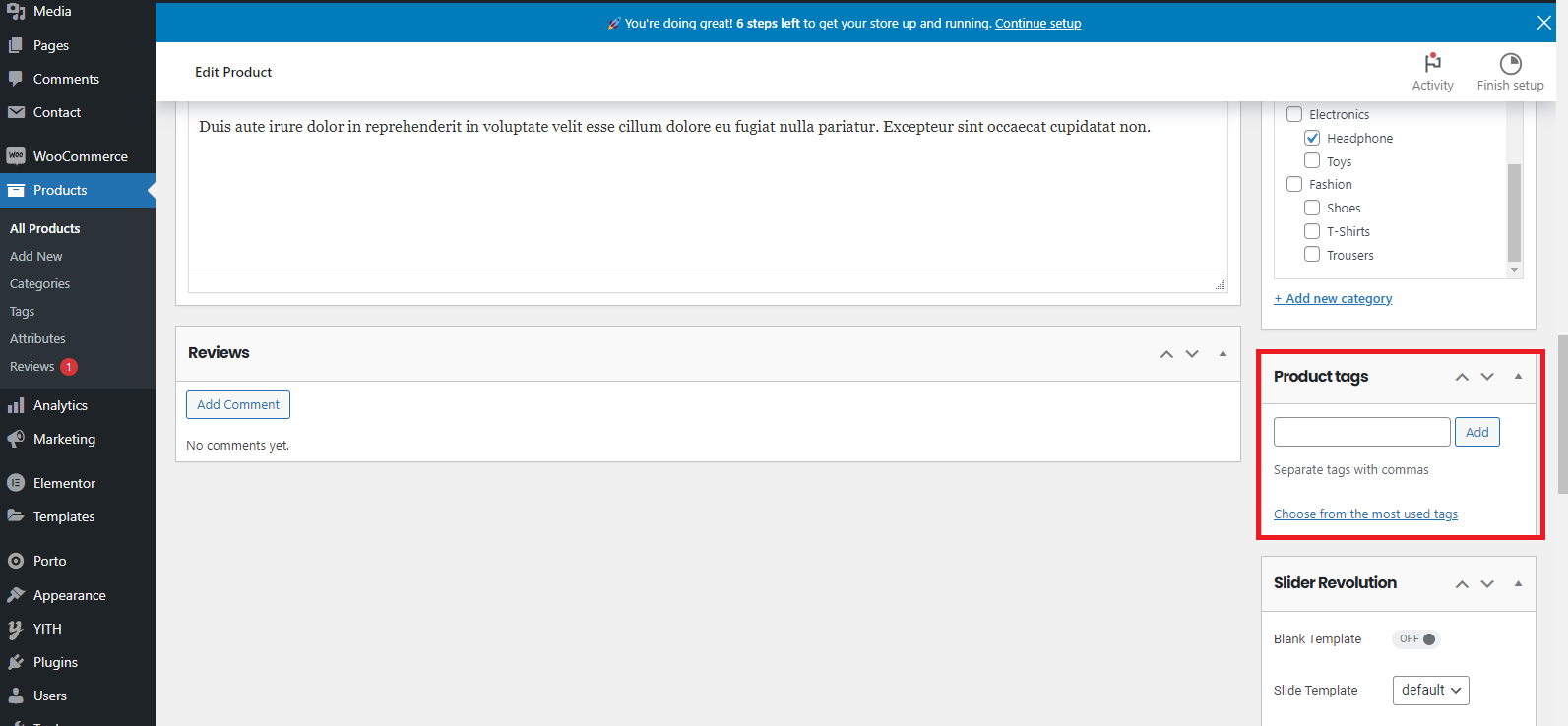The width and height of the screenshot is (1568, 726).
Task: Tick the Electronics category checkbox
Action: 1294,114
